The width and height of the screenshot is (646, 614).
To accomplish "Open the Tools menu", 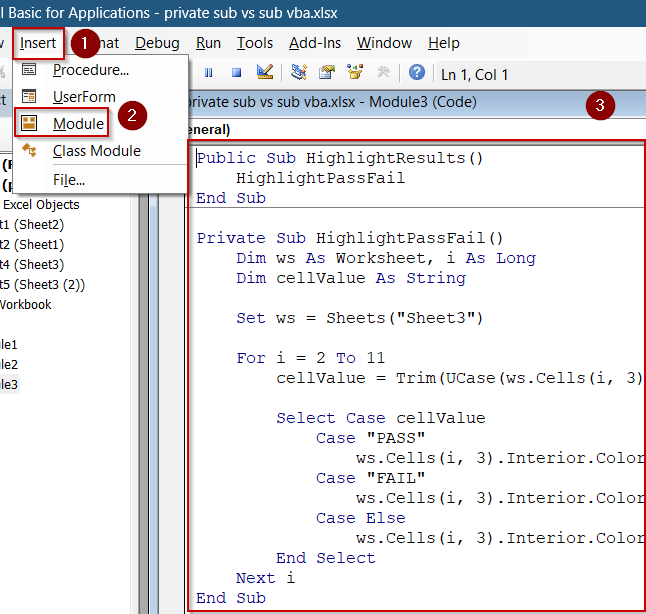I will [255, 43].
